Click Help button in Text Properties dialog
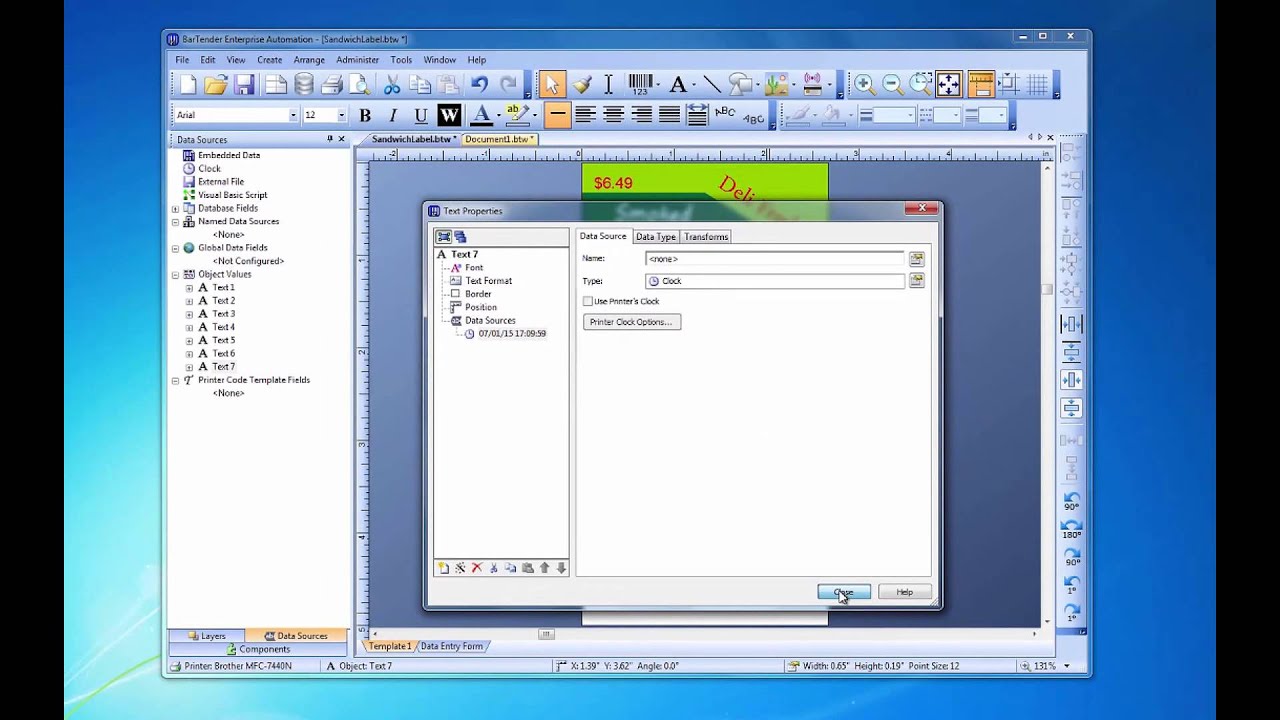This screenshot has width=1280, height=720. 904,592
